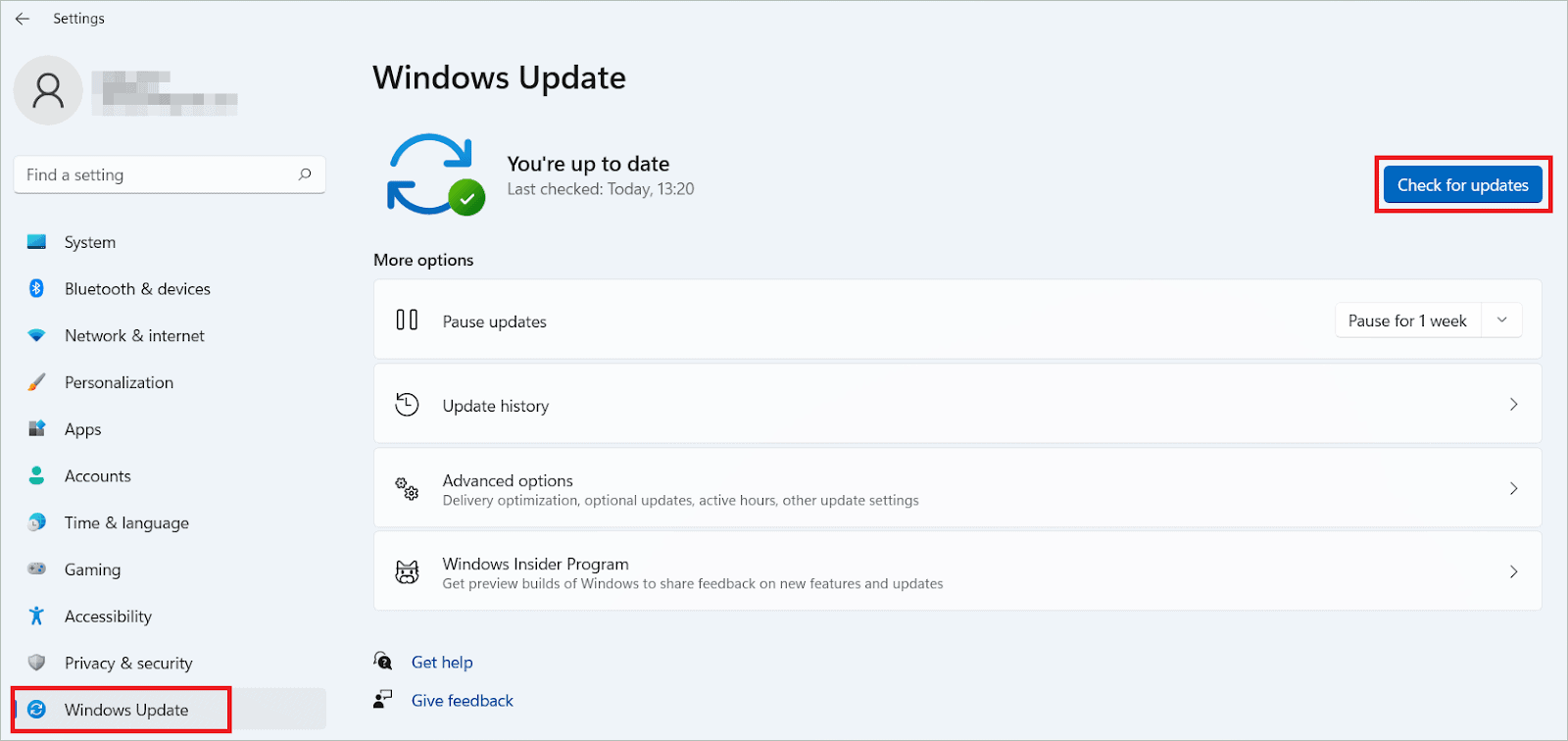
Task: Open the Update history row
Action: click(957, 404)
